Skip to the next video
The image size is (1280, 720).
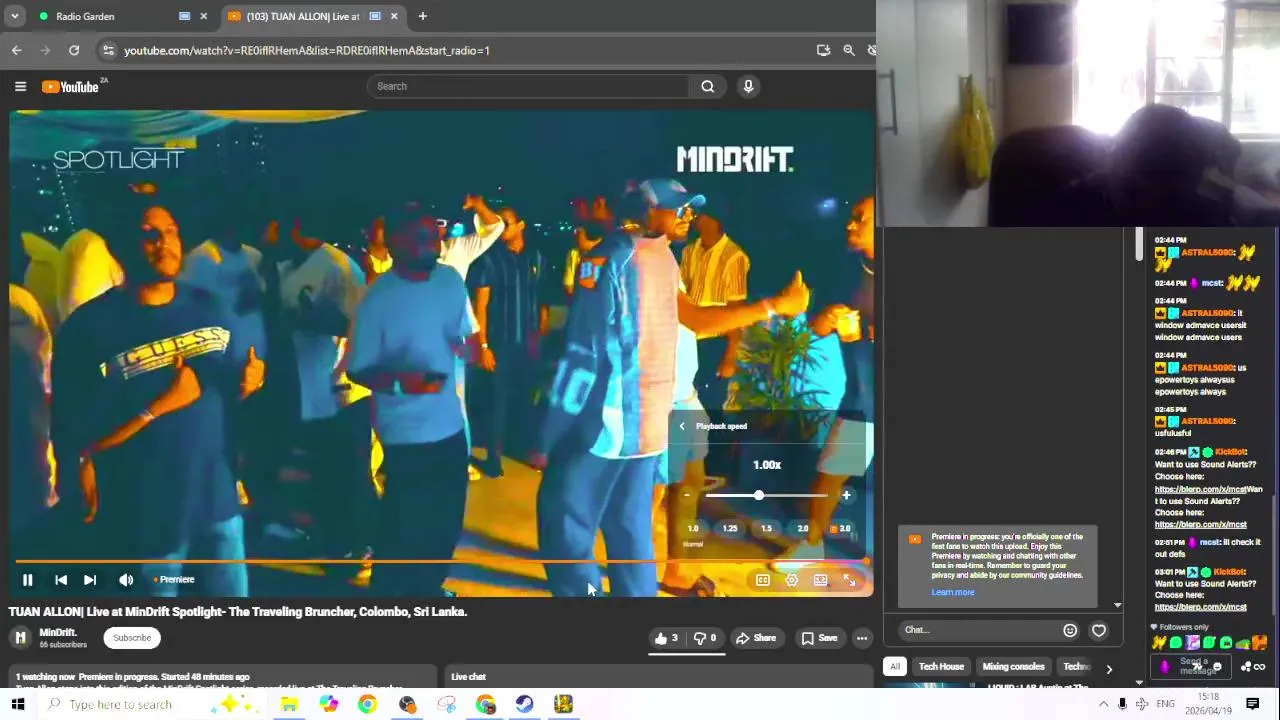[90, 580]
